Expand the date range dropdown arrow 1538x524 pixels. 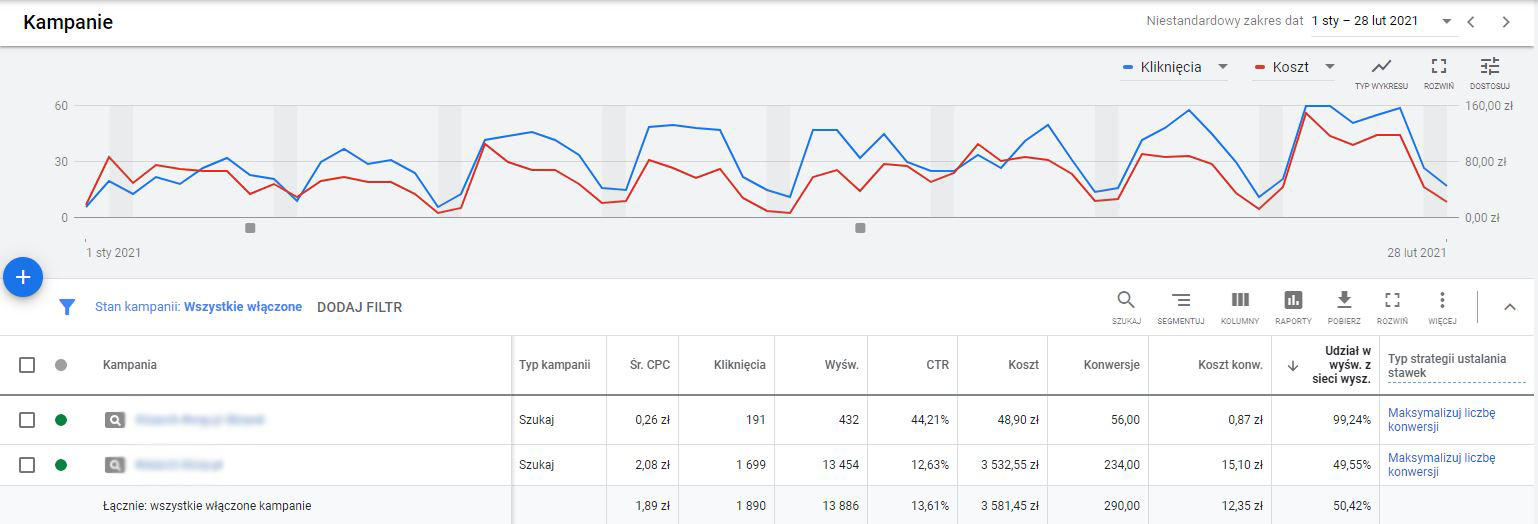pyautogui.click(x=1446, y=21)
